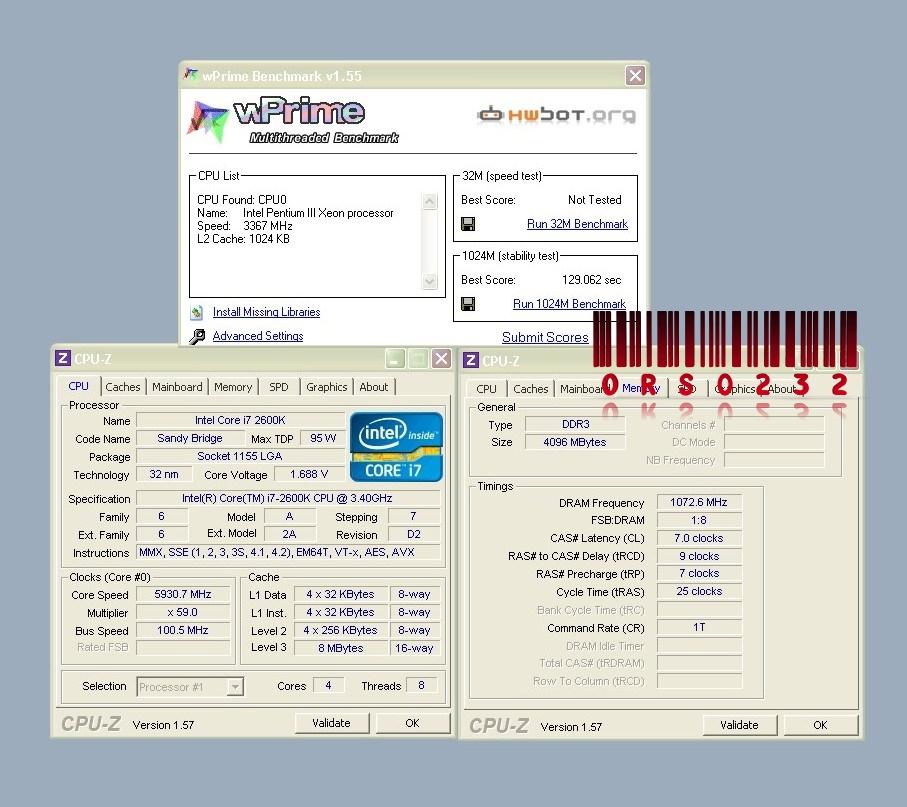Screen dimensions: 907x807
Task: Click OK in left CPU-Z window
Action: point(412,723)
